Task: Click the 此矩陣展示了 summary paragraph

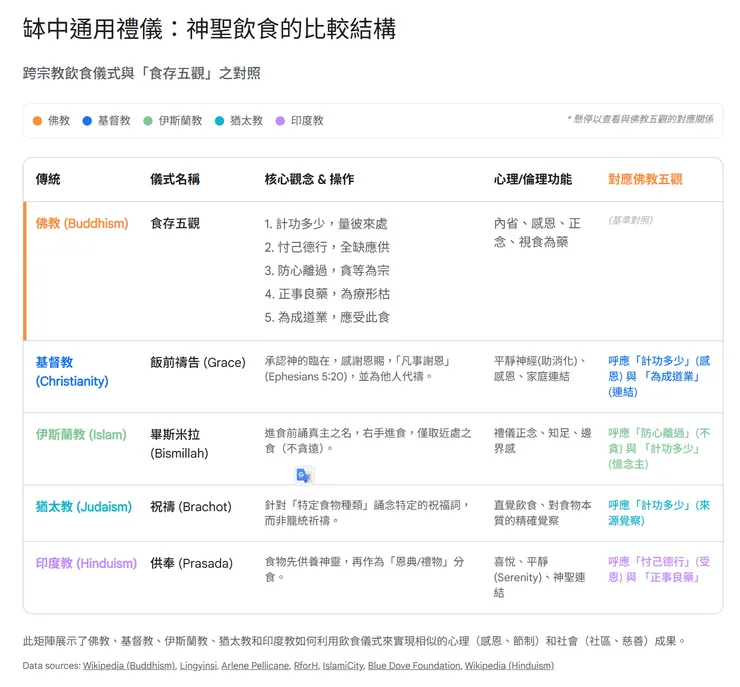Action: (354, 641)
